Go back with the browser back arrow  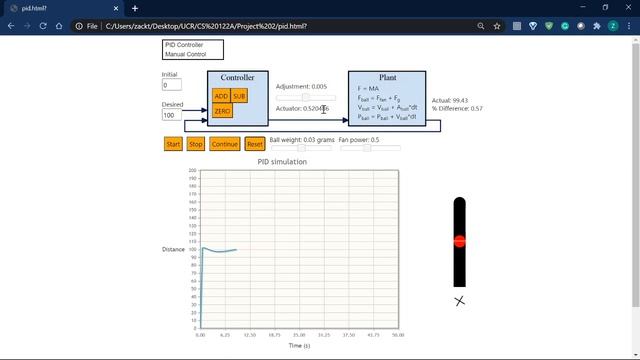tap(11, 26)
